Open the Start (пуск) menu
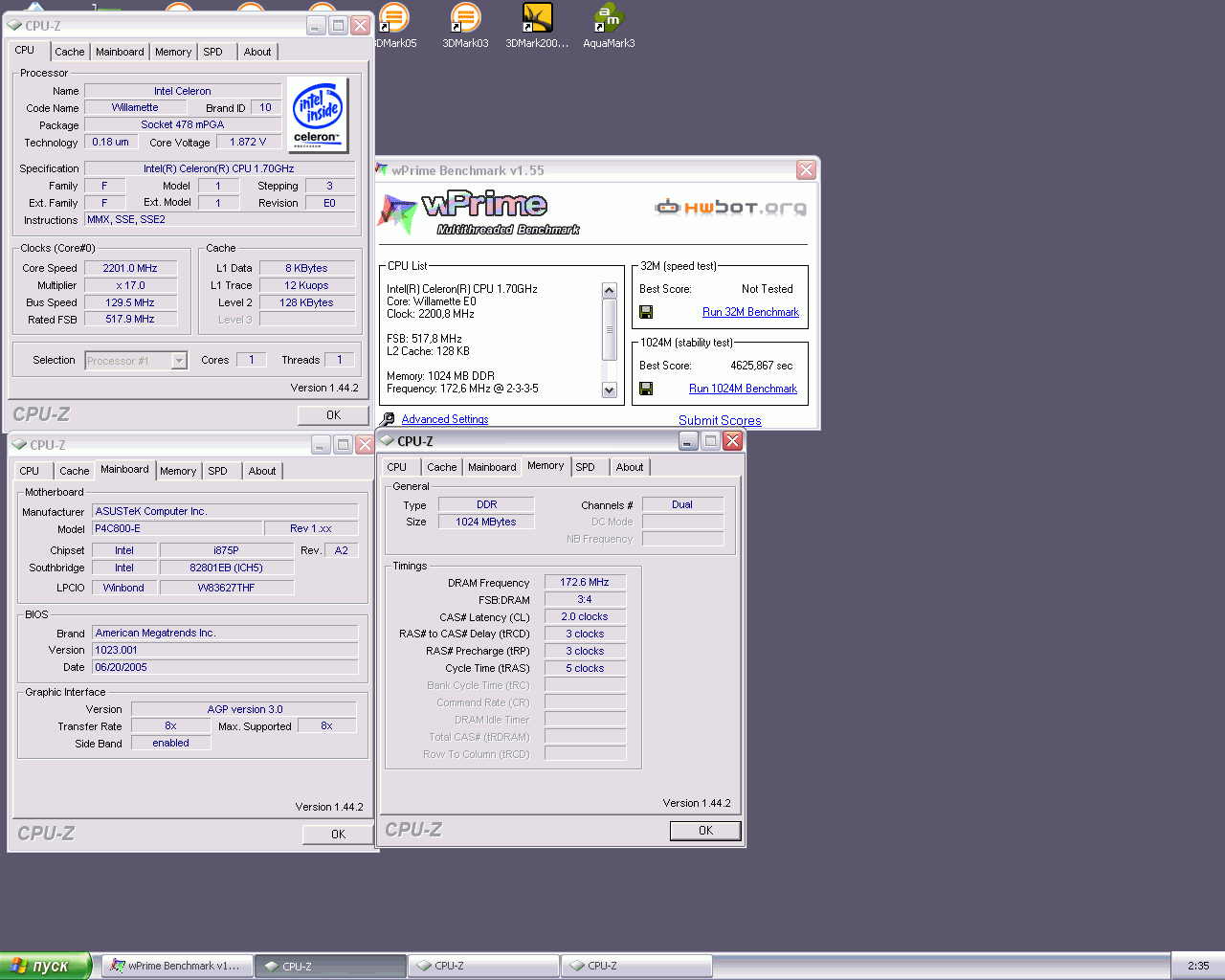Image resolution: width=1225 pixels, height=980 pixels. 45,966
